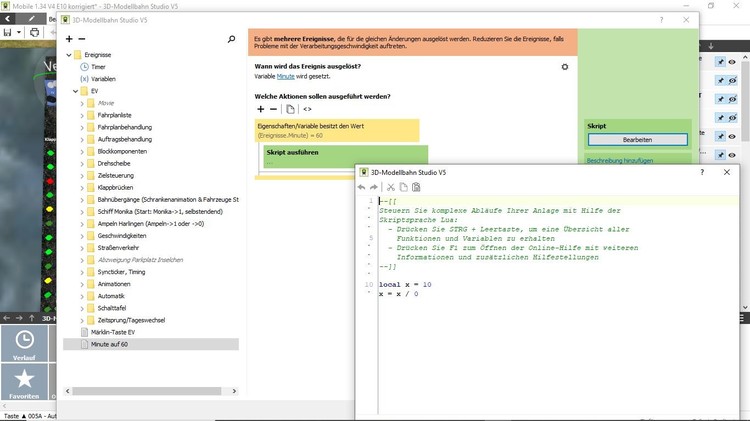
Task: Switch to the code view with the <> icon
Action: click(x=308, y=109)
